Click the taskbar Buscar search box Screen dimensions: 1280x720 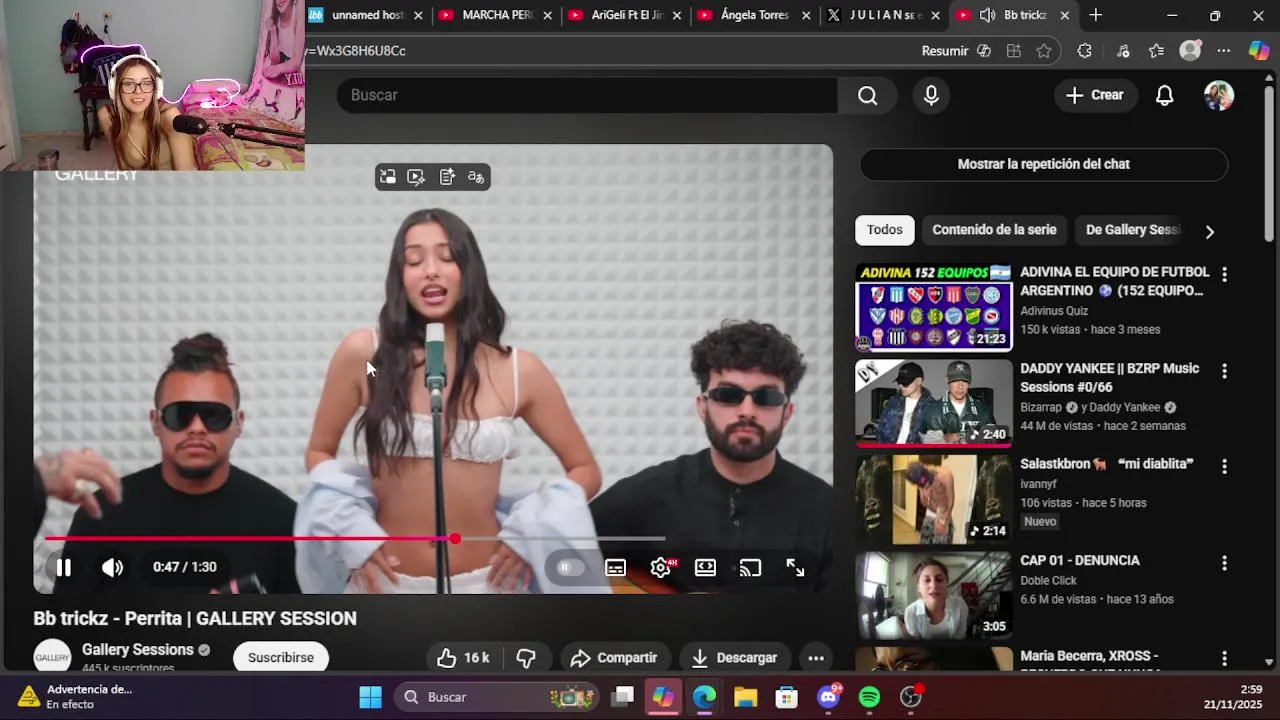[495, 697]
